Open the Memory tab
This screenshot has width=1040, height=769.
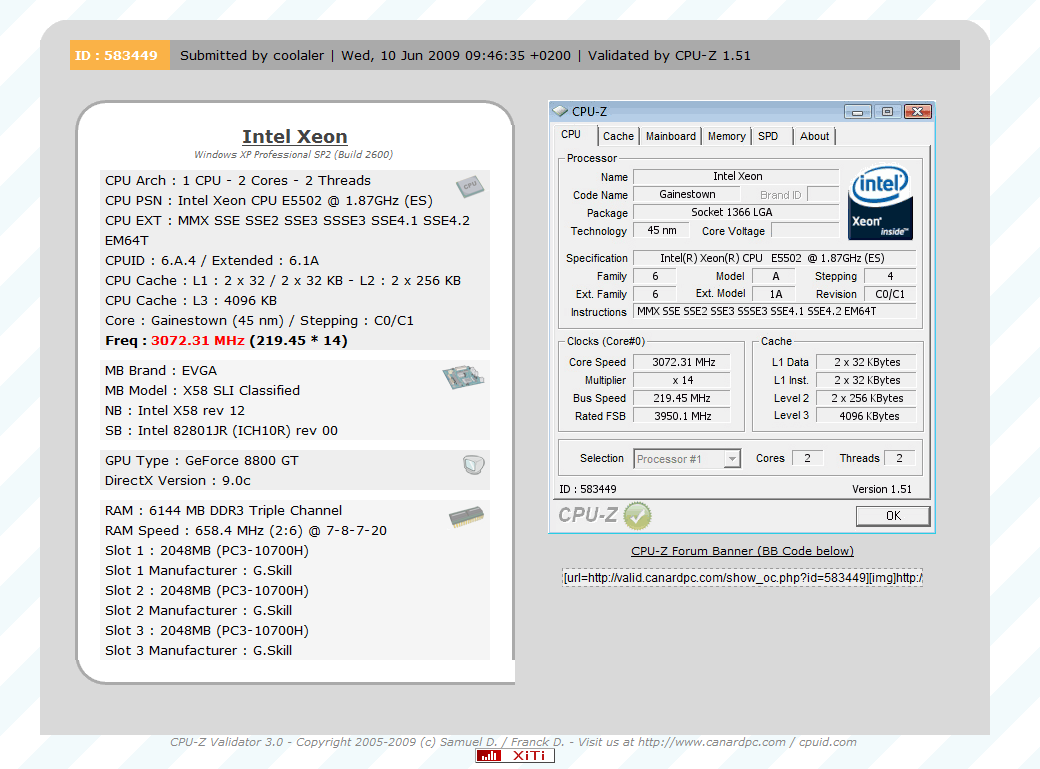(x=726, y=136)
